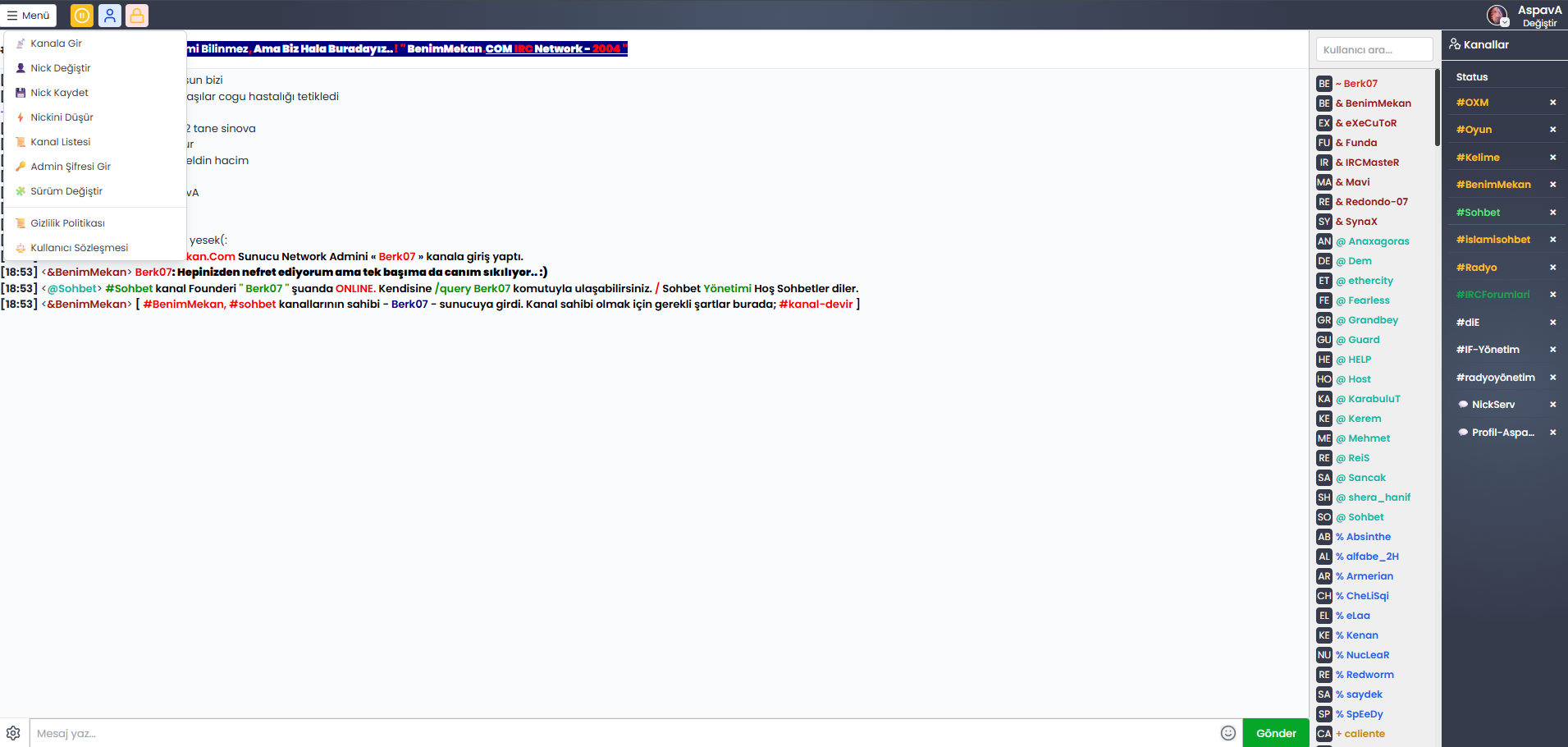This screenshot has width=1568, height=747.
Task: Select user Berk07 in the user list
Action: point(1360,84)
